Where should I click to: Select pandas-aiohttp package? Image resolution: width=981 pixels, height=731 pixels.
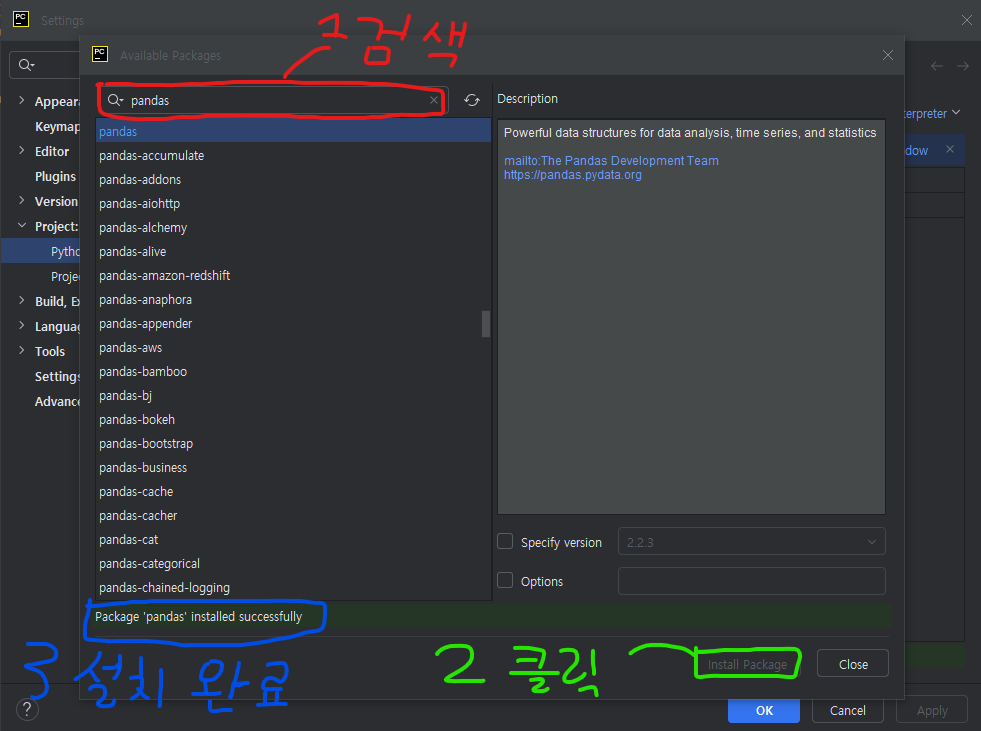click(x=293, y=203)
